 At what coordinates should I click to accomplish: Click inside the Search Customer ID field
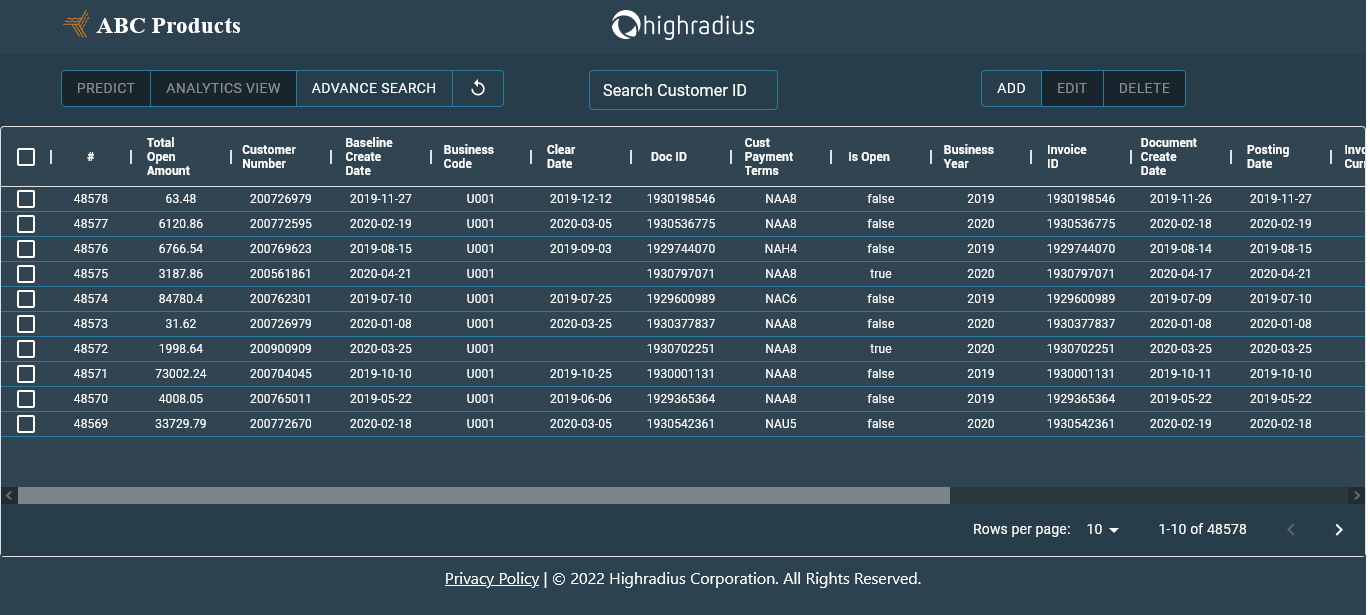pos(683,90)
